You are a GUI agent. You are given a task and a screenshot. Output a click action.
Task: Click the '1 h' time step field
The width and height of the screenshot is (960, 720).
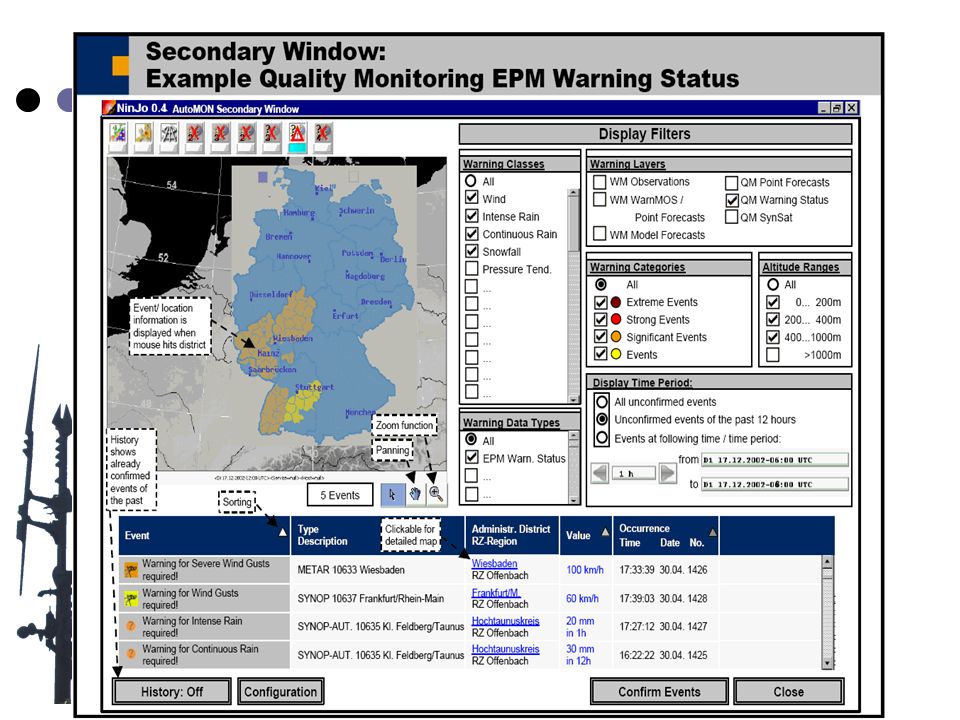coord(634,473)
